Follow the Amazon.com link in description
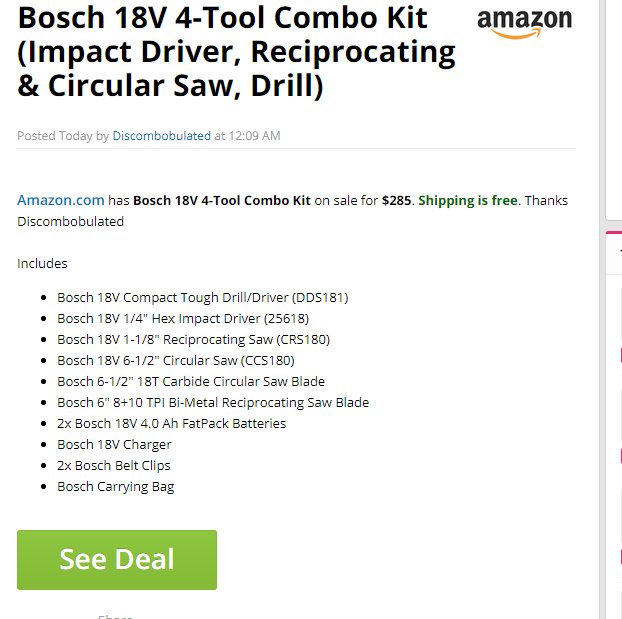Screen dimensions: 622x619 [61, 200]
